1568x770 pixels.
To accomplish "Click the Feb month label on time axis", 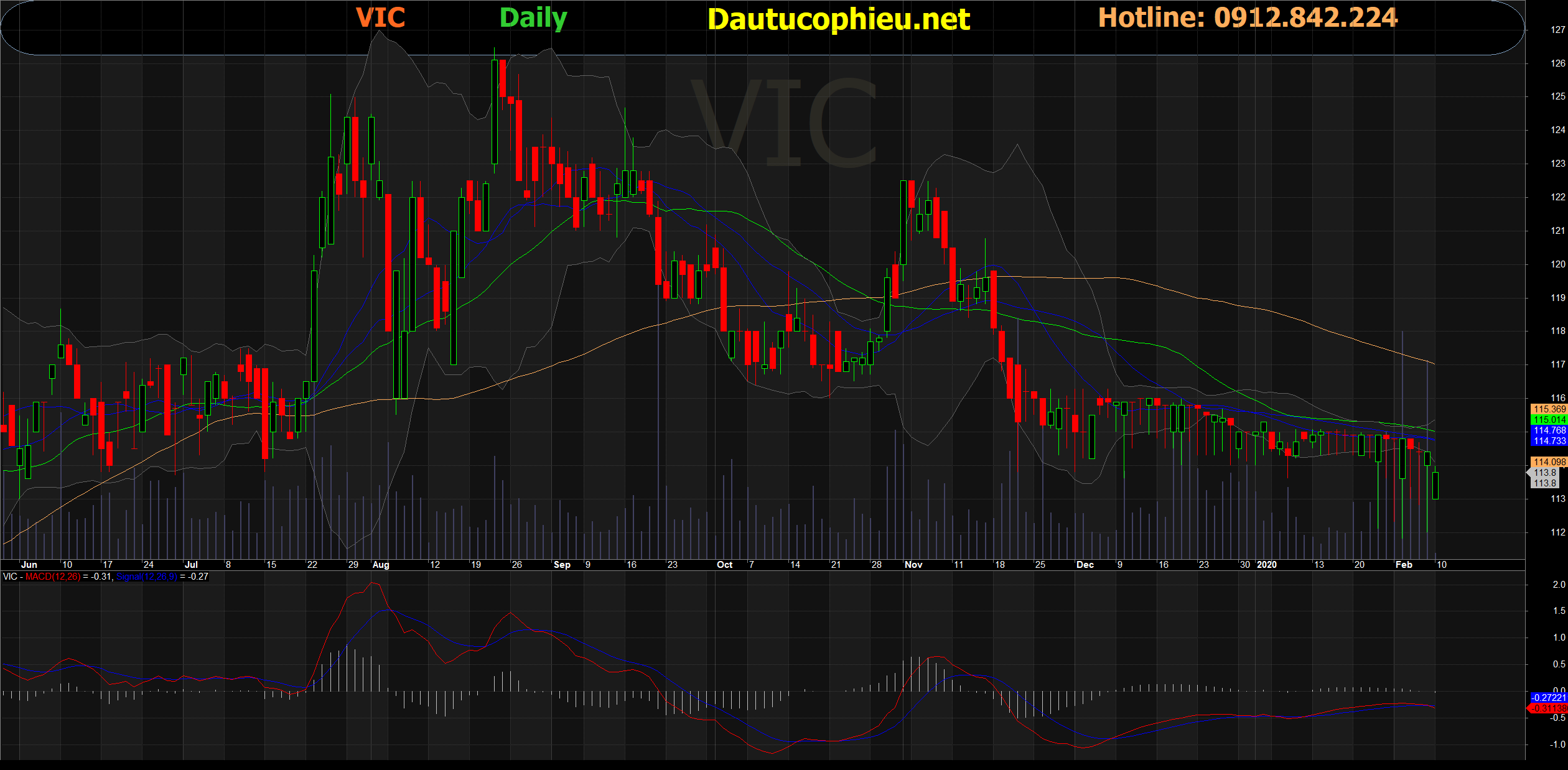I will [x=1404, y=565].
